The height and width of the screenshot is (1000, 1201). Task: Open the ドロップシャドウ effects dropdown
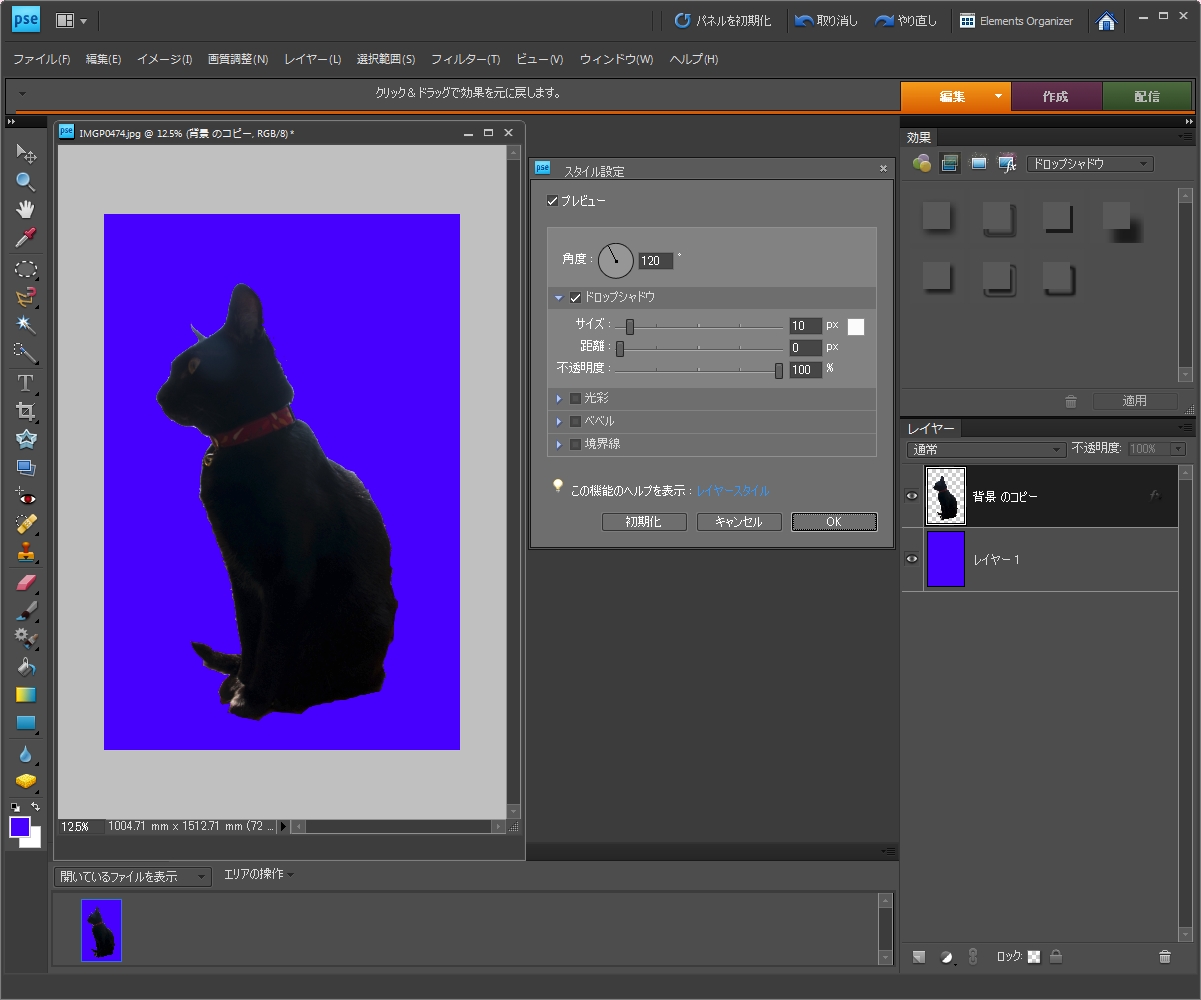1090,164
